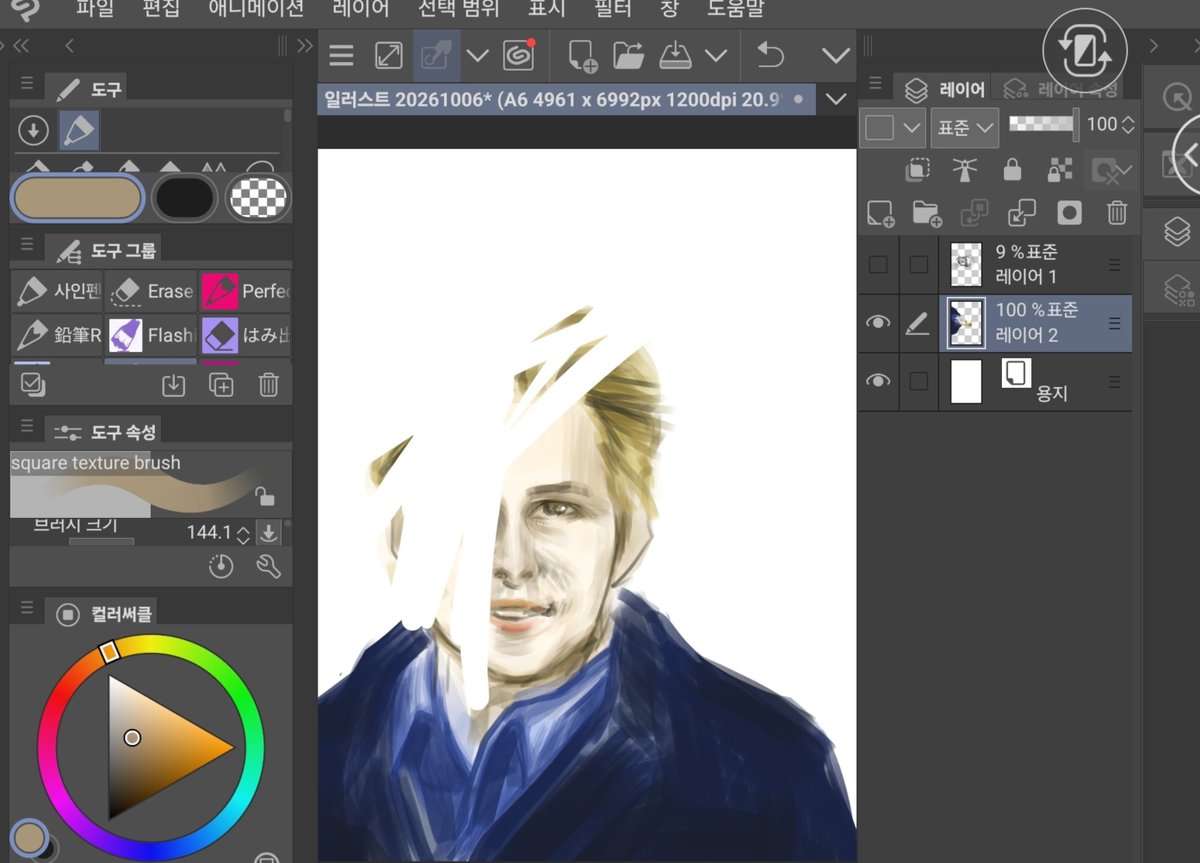Image resolution: width=1200 pixels, height=863 pixels.
Task: Click the sub tool multi-select checkbox icon
Action: coord(32,385)
